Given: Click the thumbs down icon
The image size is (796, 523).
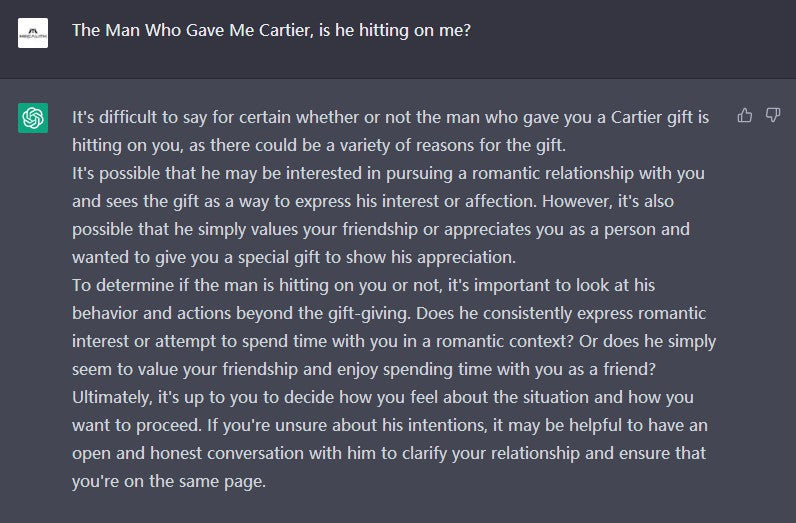Looking at the screenshot, I should (x=773, y=116).
